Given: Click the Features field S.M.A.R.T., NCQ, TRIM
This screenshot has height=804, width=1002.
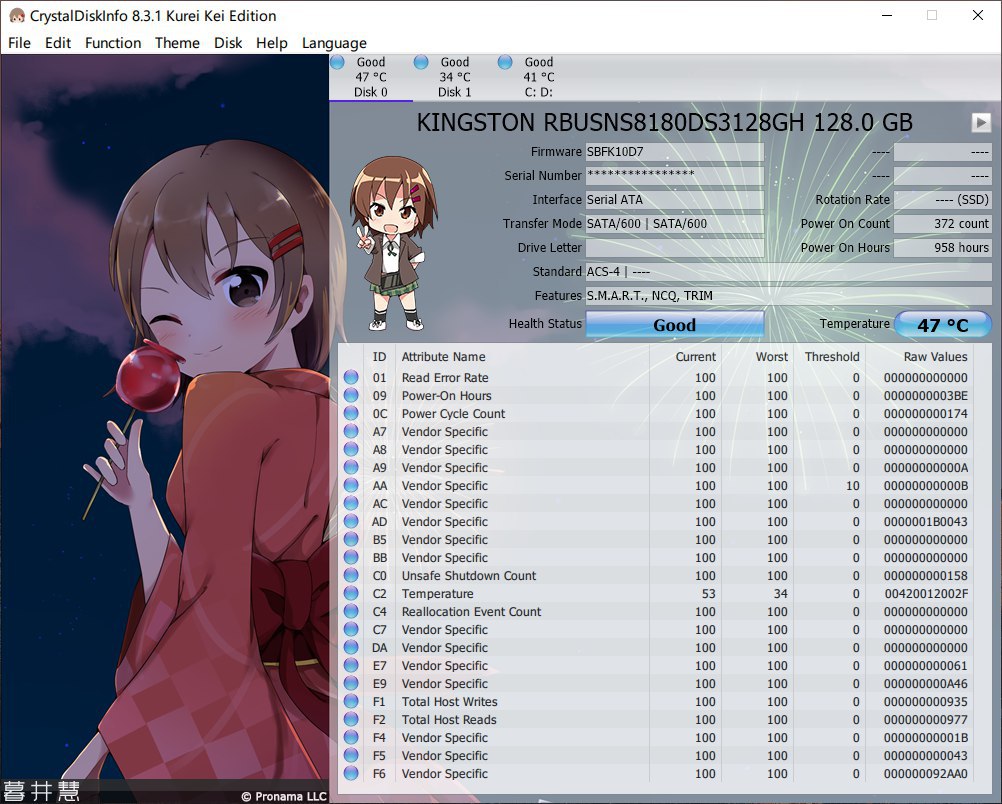Looking at the screenshot, I should (789, 295).
